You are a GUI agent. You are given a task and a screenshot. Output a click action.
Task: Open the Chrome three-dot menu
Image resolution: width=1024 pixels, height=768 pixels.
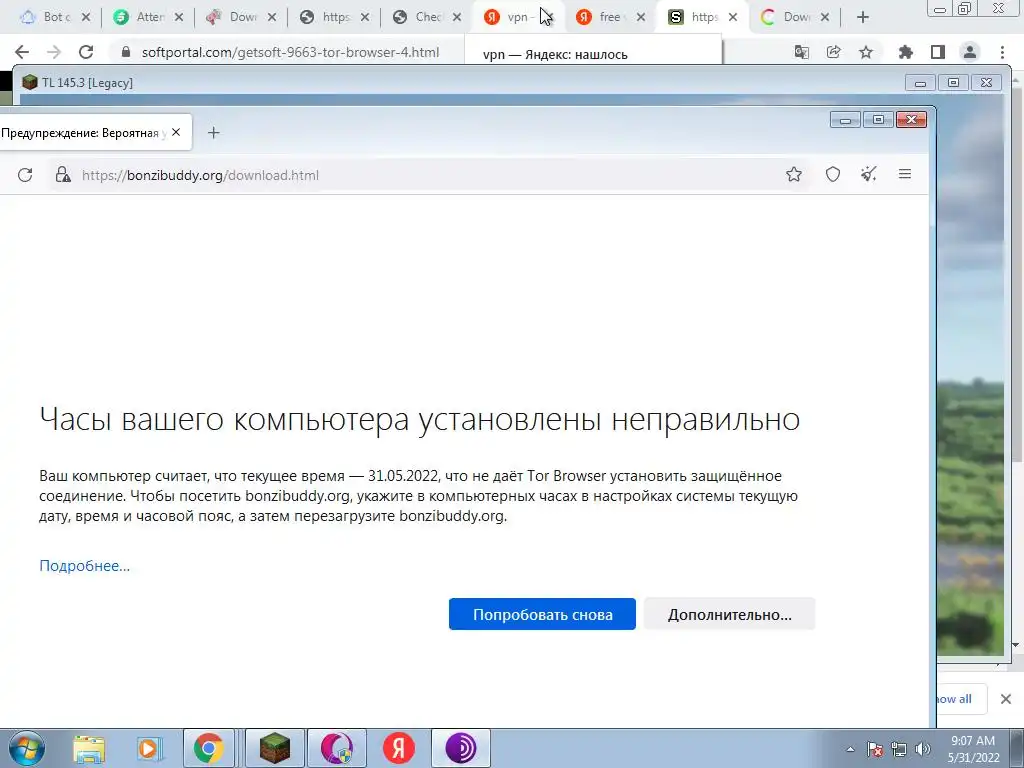coord(1002,52)
